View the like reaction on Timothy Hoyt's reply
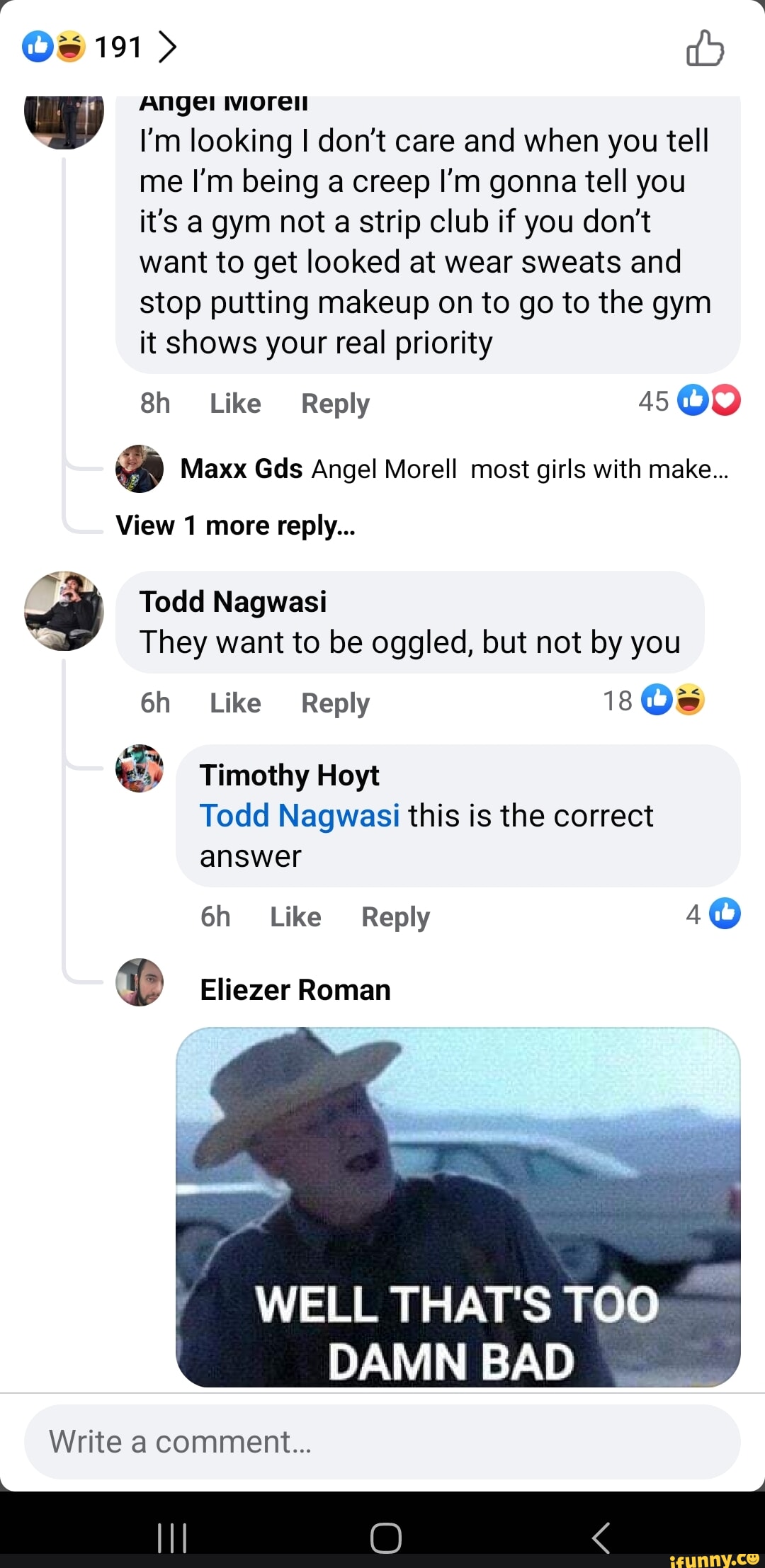 coord(724,914)
